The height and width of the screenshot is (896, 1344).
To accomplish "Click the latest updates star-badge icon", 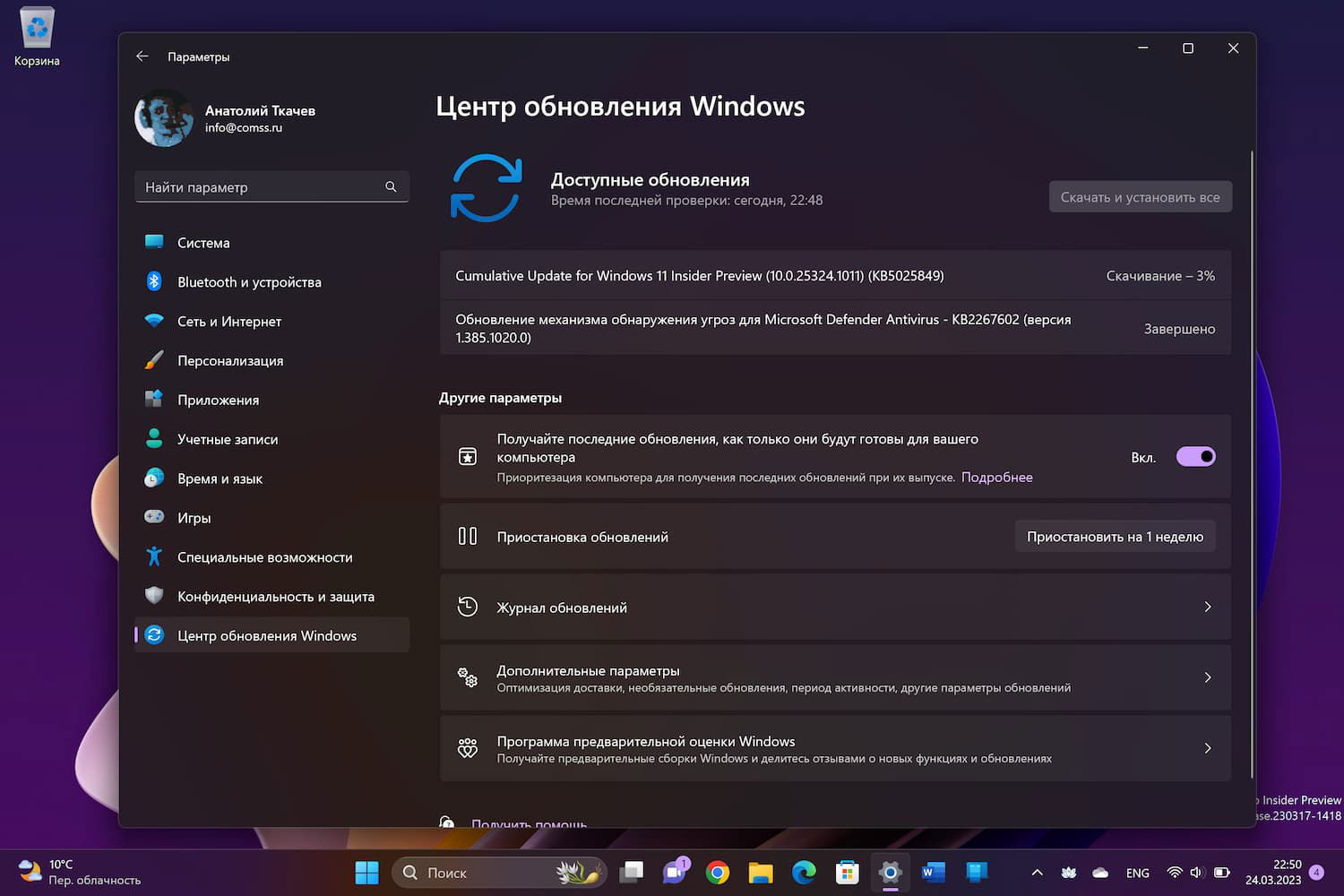I will 468,457.
